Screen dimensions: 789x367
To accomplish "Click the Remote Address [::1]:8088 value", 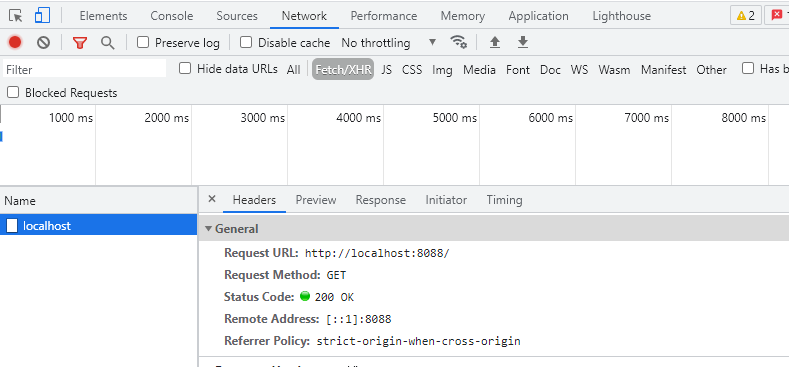I will pos(358,319).
